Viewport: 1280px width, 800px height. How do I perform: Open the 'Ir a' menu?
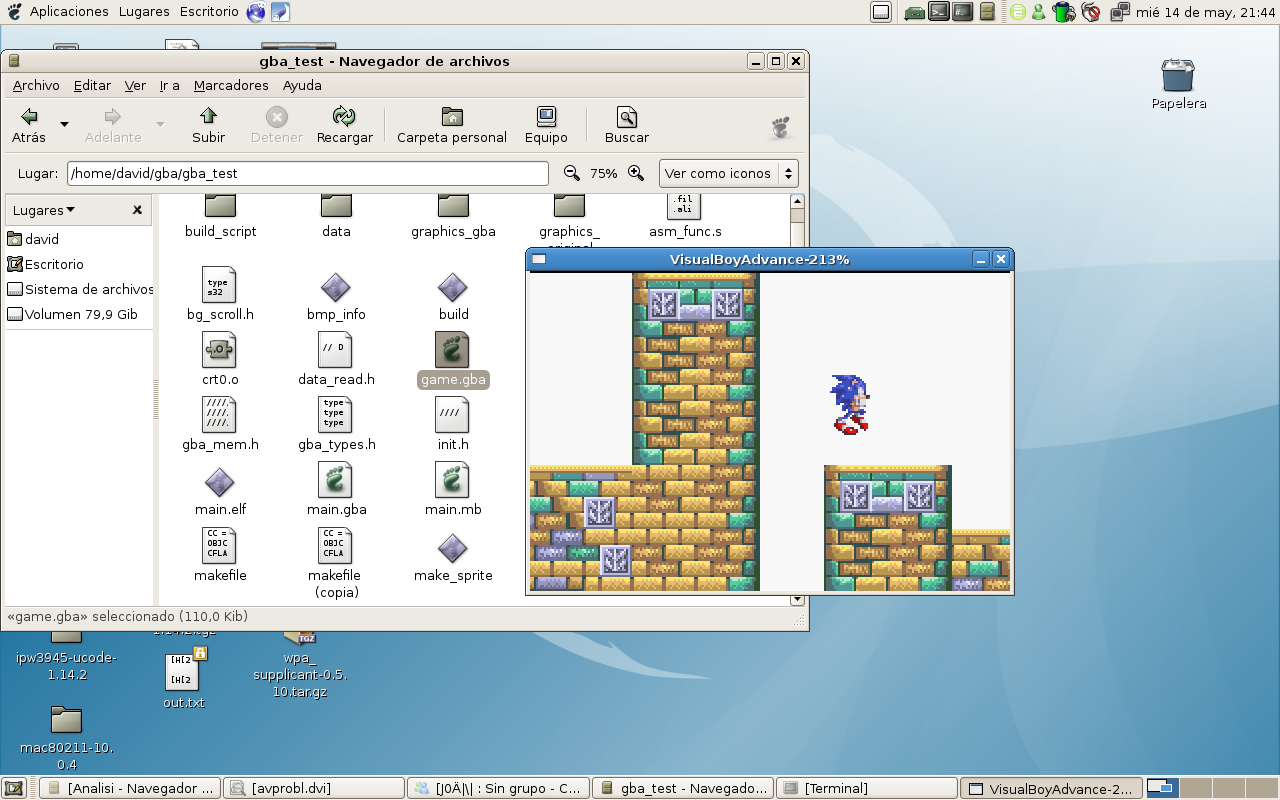(170, 85)
